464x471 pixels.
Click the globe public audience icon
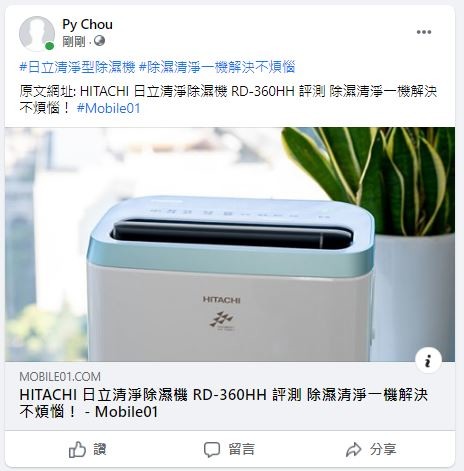(99, 41)
